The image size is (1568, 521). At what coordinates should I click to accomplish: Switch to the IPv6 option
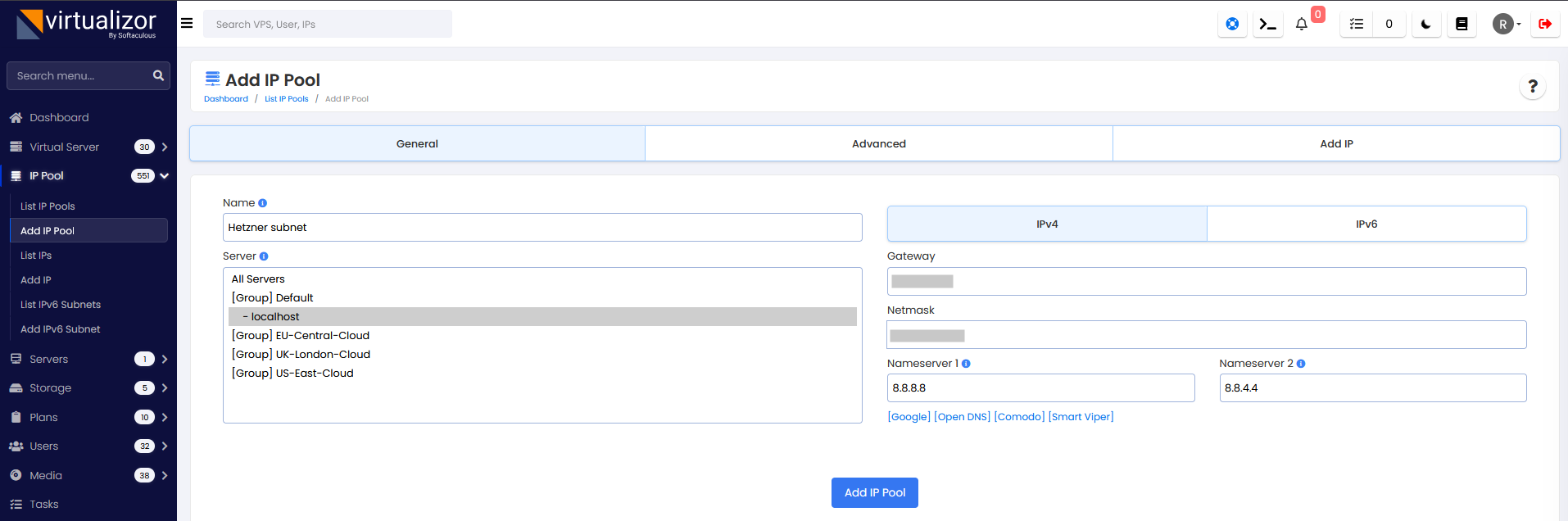(x=1366, y=224)
